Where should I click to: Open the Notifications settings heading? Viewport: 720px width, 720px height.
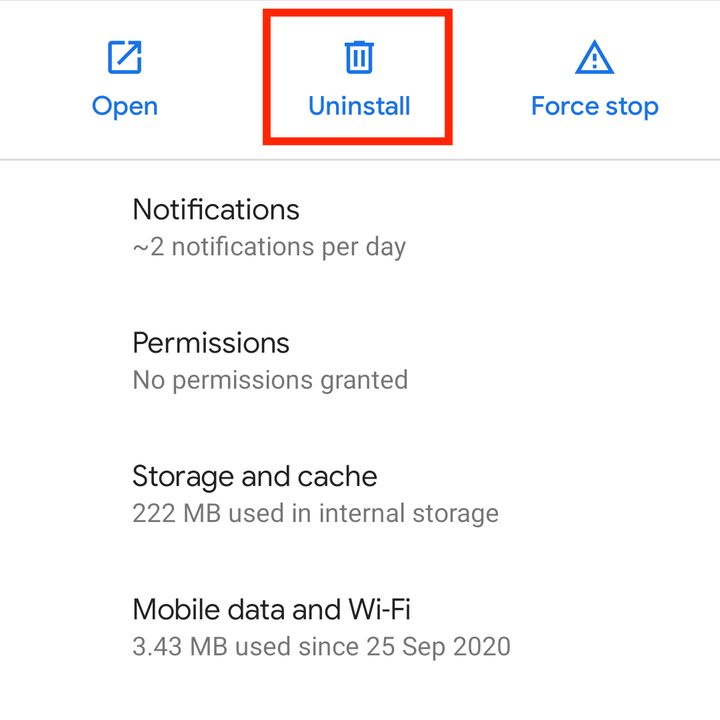pyautogui.click(x=216, y=209)
